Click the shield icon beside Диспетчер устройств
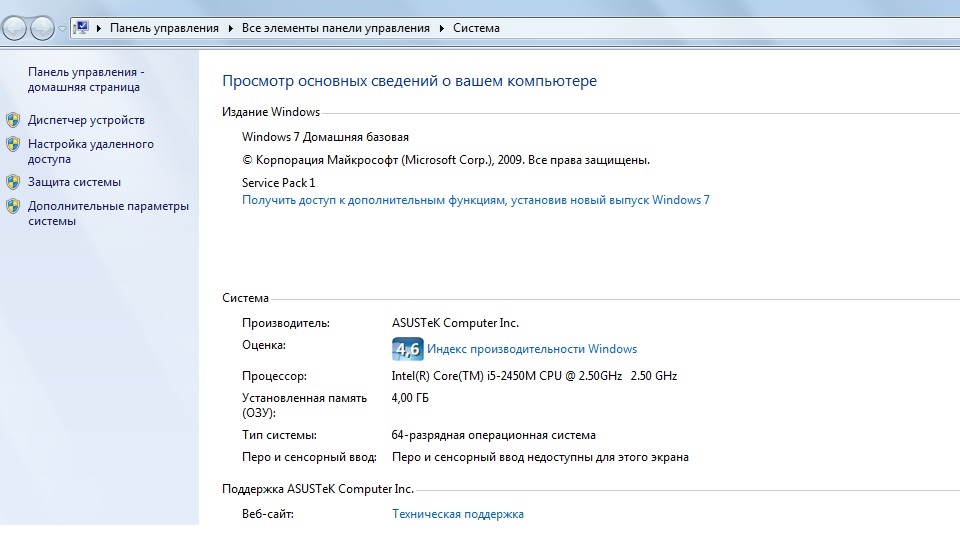960x540 pixels. point(13,120)
